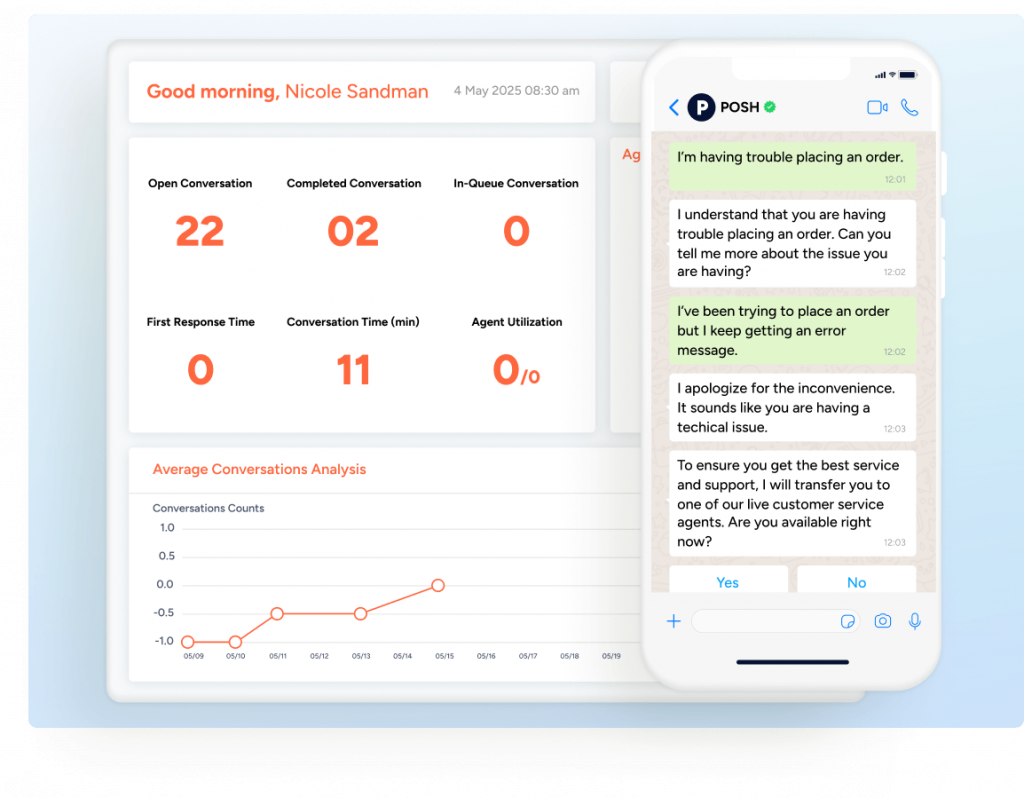
Task: Open the sticker picker in the message bar
Action: click(847, 621)
